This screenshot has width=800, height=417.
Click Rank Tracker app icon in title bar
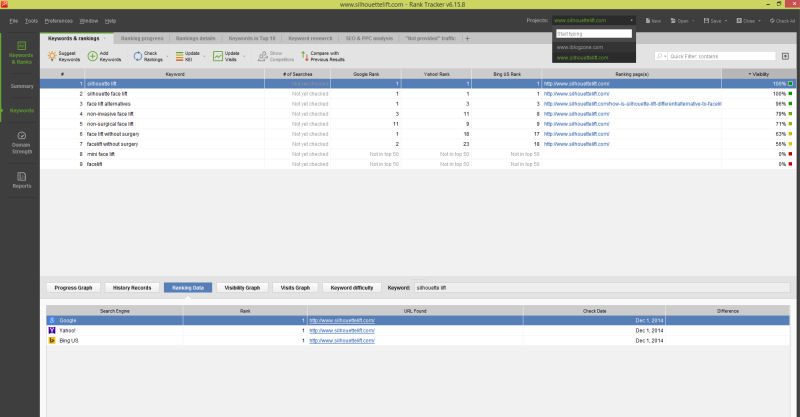coord(4,4)
